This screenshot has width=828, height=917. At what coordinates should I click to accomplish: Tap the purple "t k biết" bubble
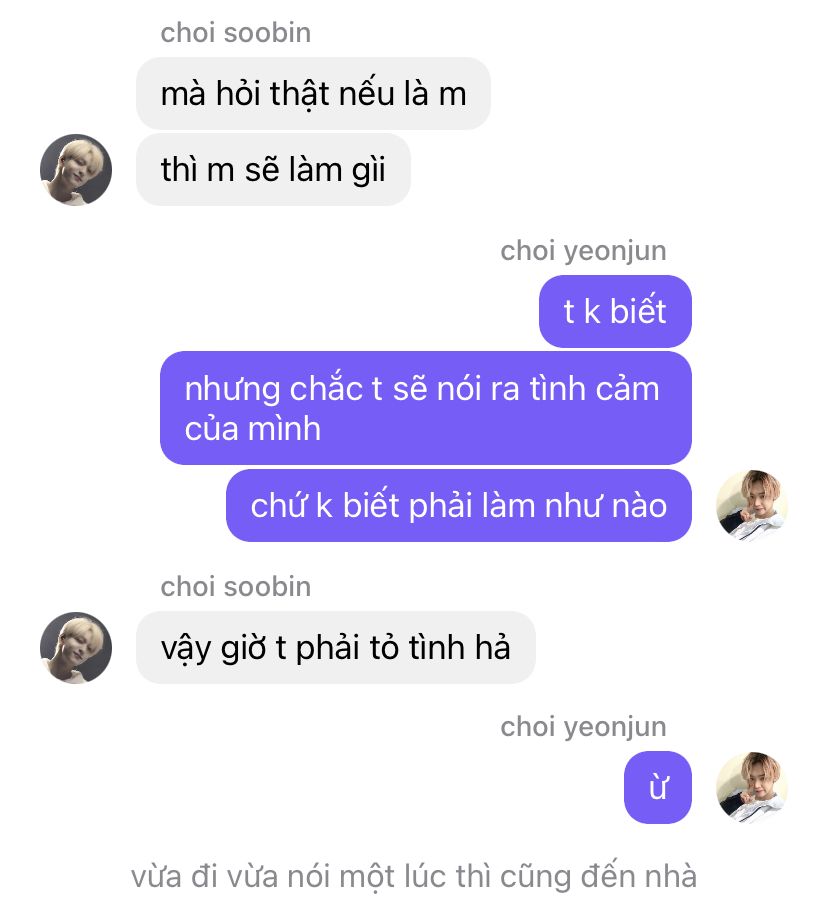click(615, 311)
